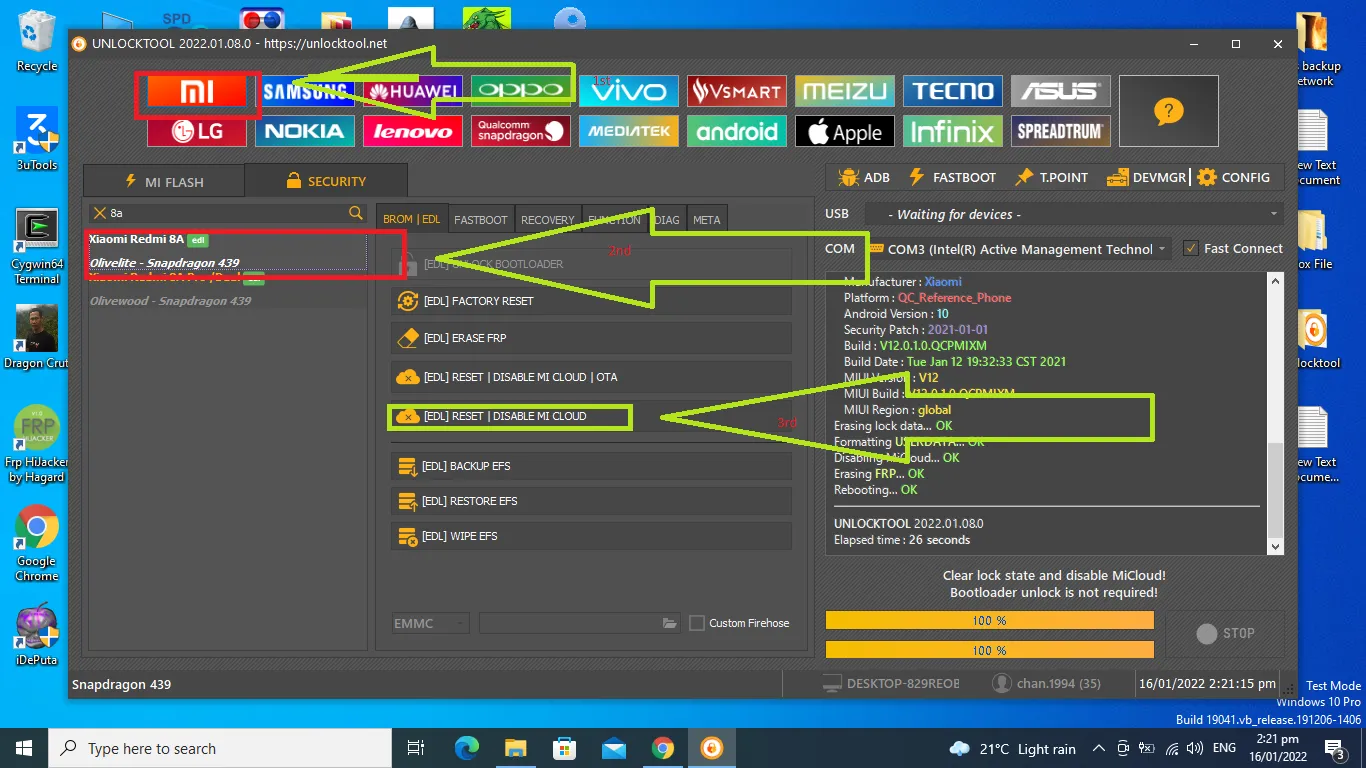This screenshot has height=768, width=1366.
Task: Open the Spreadtrum section
Action: point(1060,131)
